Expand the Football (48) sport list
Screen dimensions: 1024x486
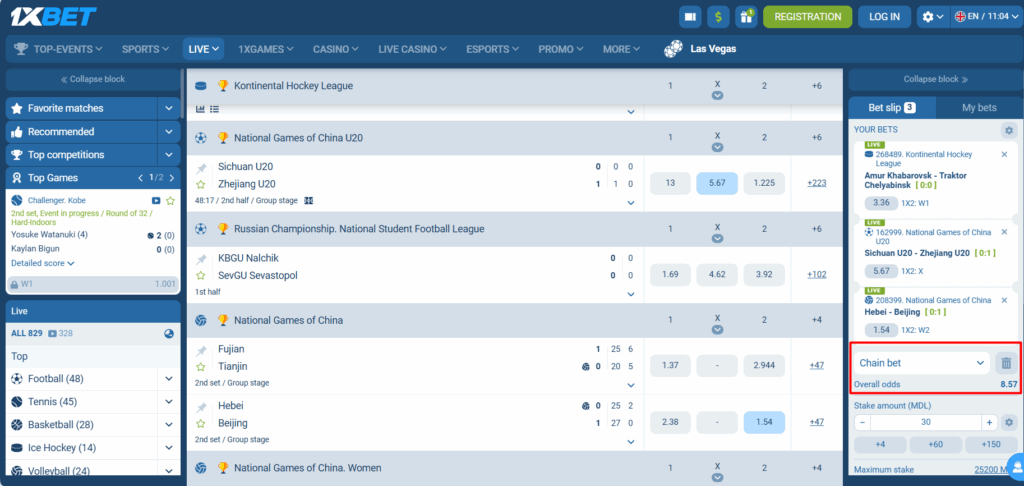[x=169, y=379]
